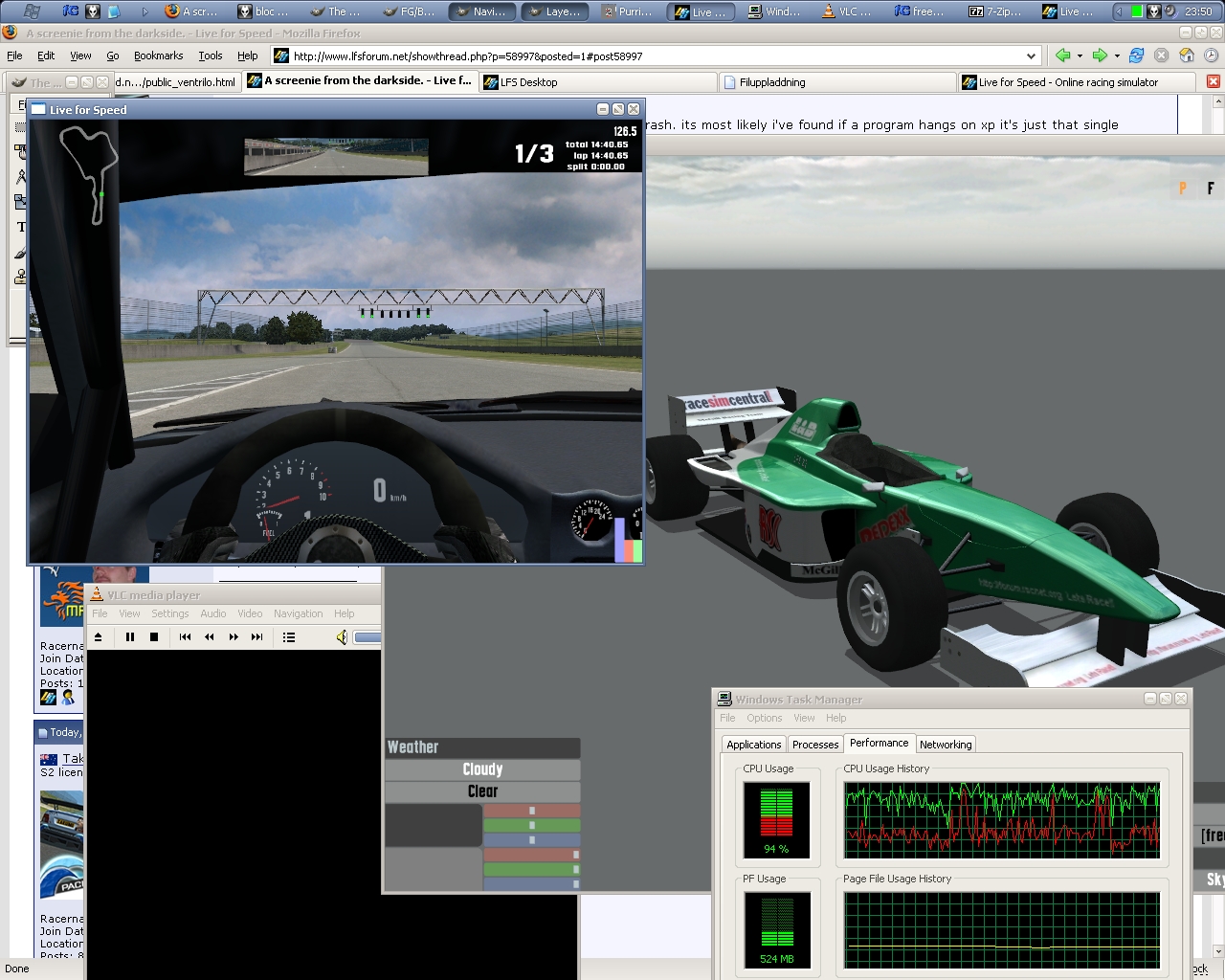Go back in Firefox
The image size is (1225, 980).
[x=1062, y=56]
